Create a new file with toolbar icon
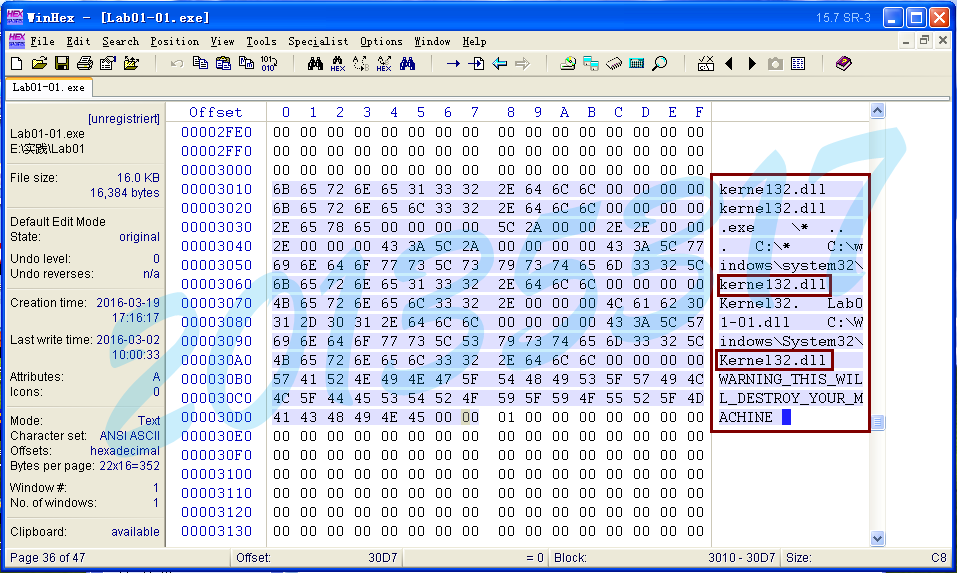Image resolution: width=957 pixels, height=573 pixels. [x=16, y=63]
